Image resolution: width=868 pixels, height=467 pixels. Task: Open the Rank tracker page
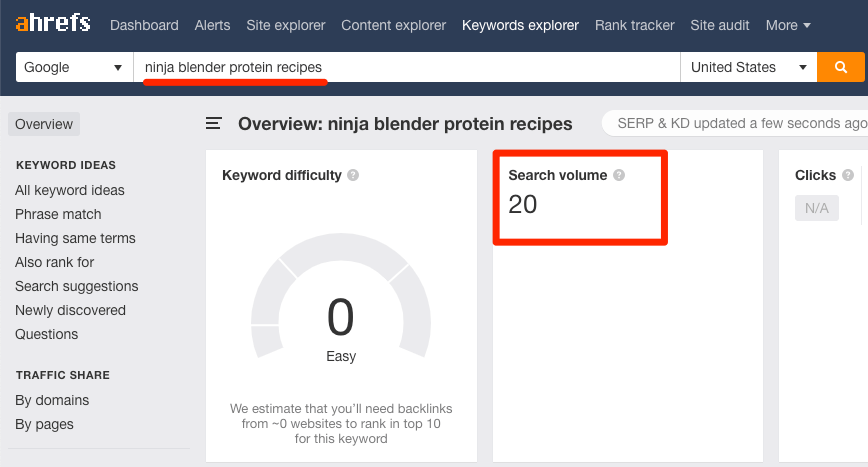click(x=634, y=25)
